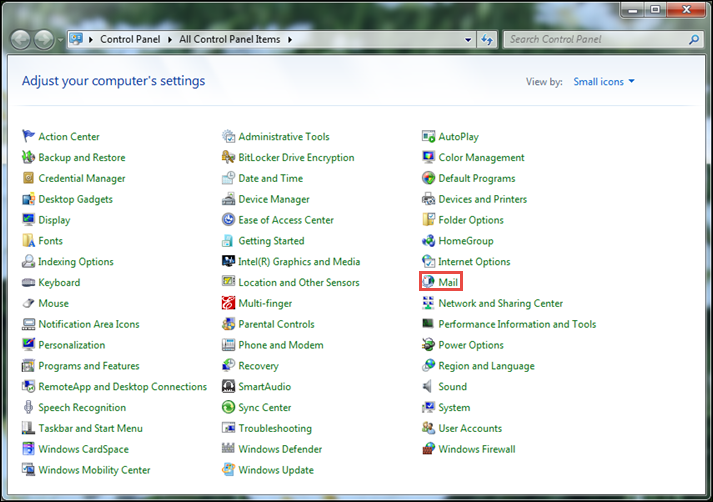Image resolution: width=713 pixels, height=502 pixels.
Task: Click the Windows Defender icon
Action: tap(228, 449)
